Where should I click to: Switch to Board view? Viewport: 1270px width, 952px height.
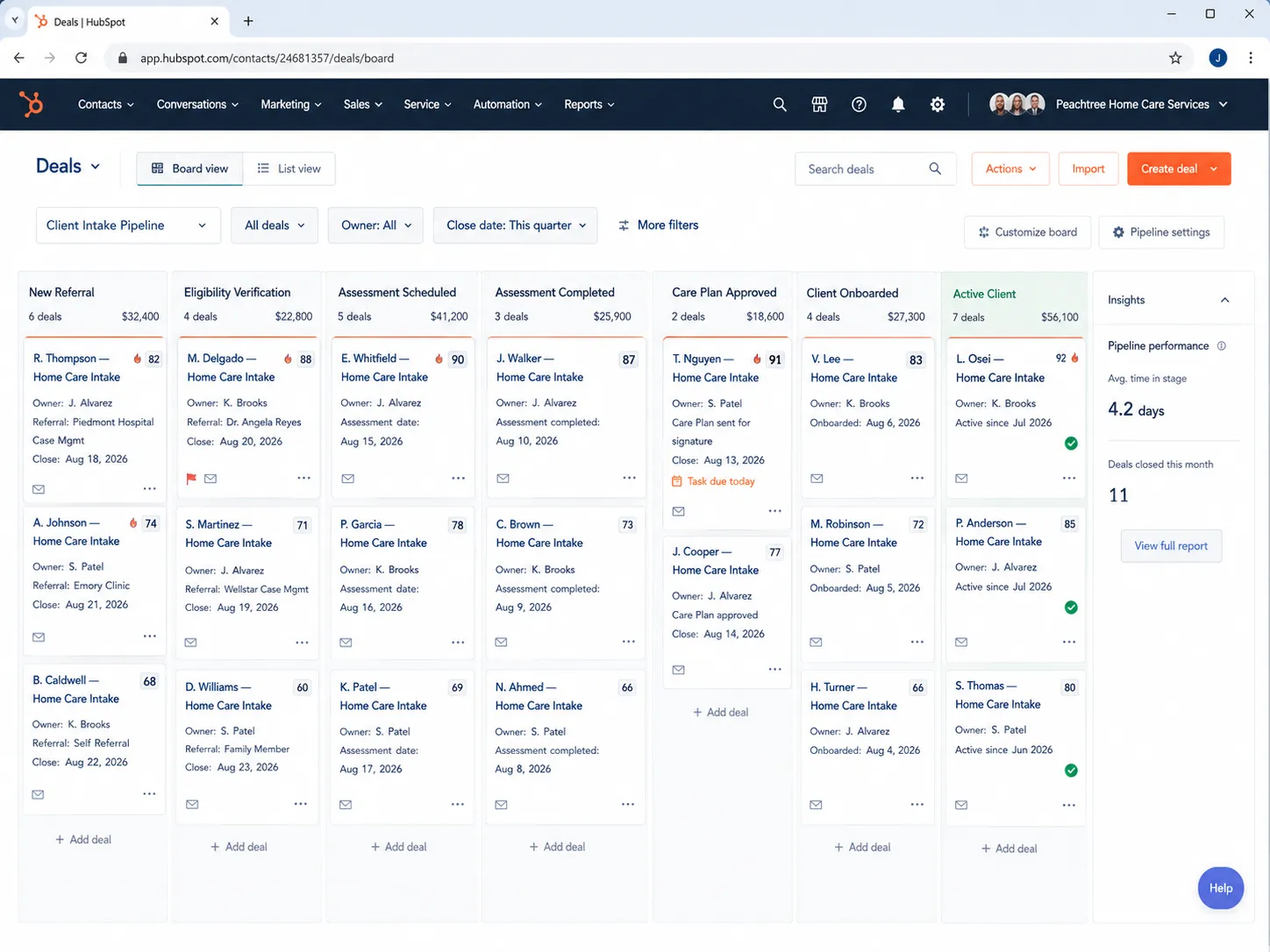pyautogui.click(x=189, y=169)
